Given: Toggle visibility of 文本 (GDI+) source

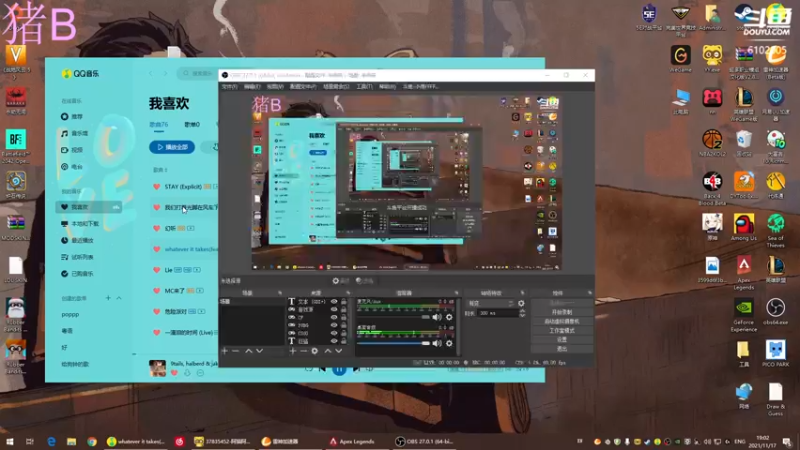Looking at the screenshot, I should click(334, 302).
